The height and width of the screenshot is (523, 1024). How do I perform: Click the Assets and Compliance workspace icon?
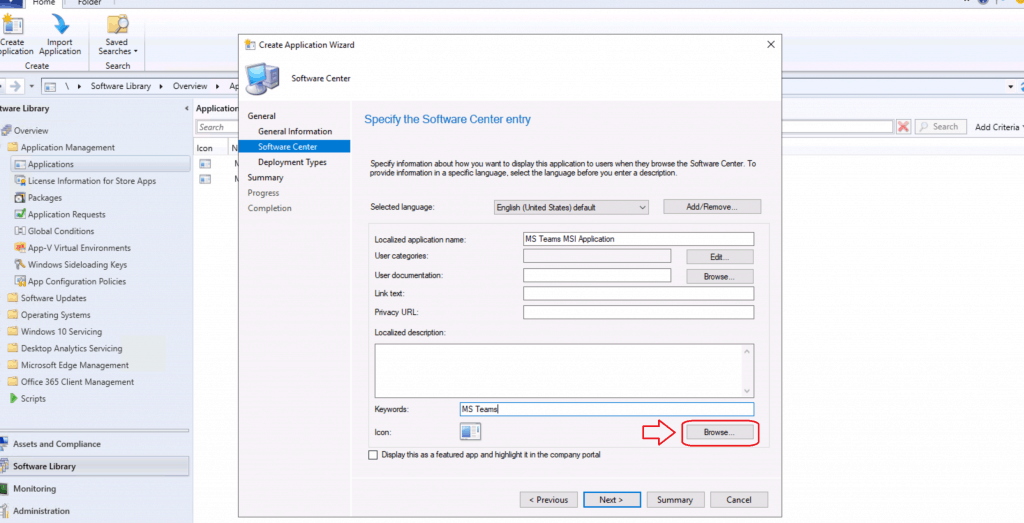pos(5,444)
